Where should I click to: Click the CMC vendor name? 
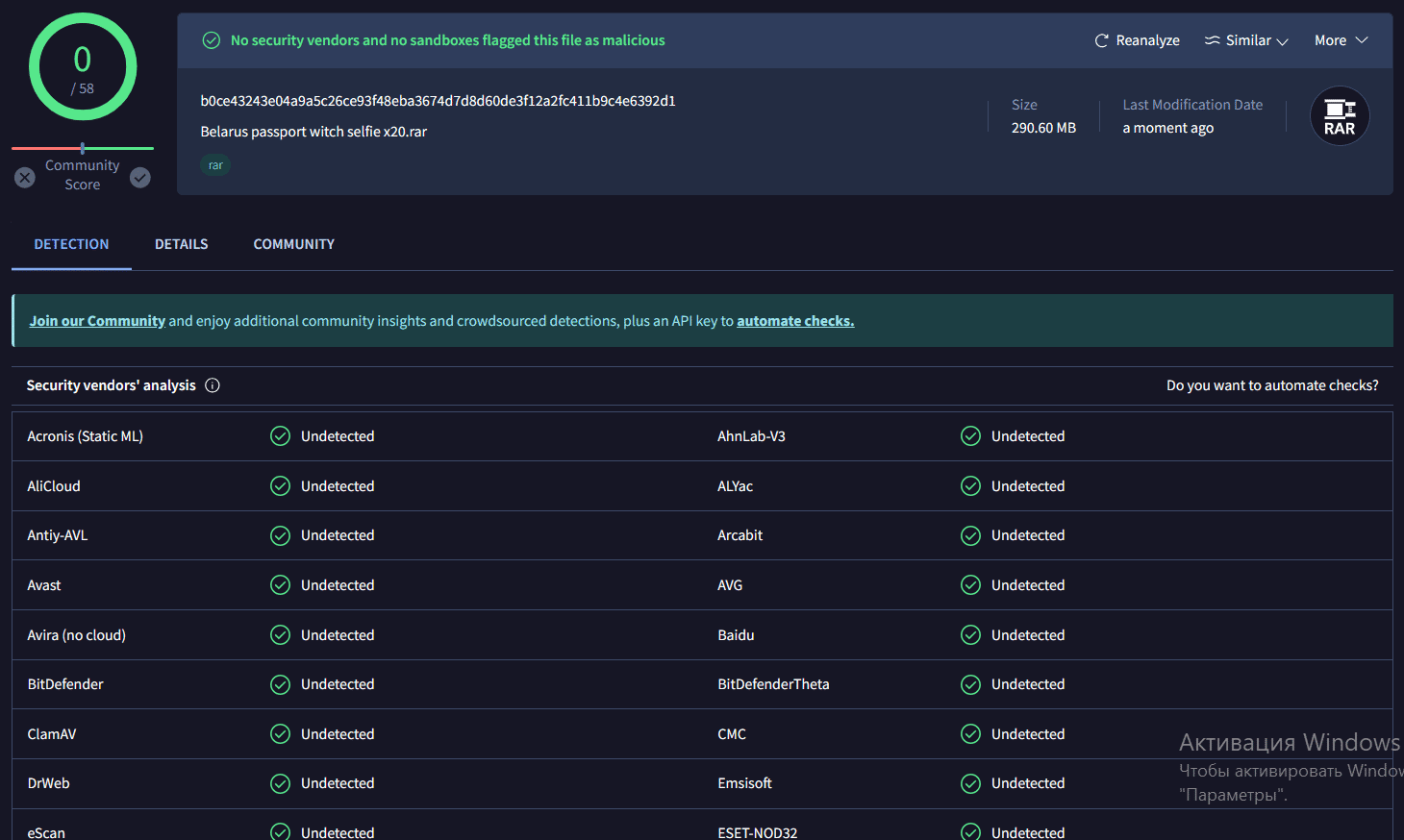732,734
